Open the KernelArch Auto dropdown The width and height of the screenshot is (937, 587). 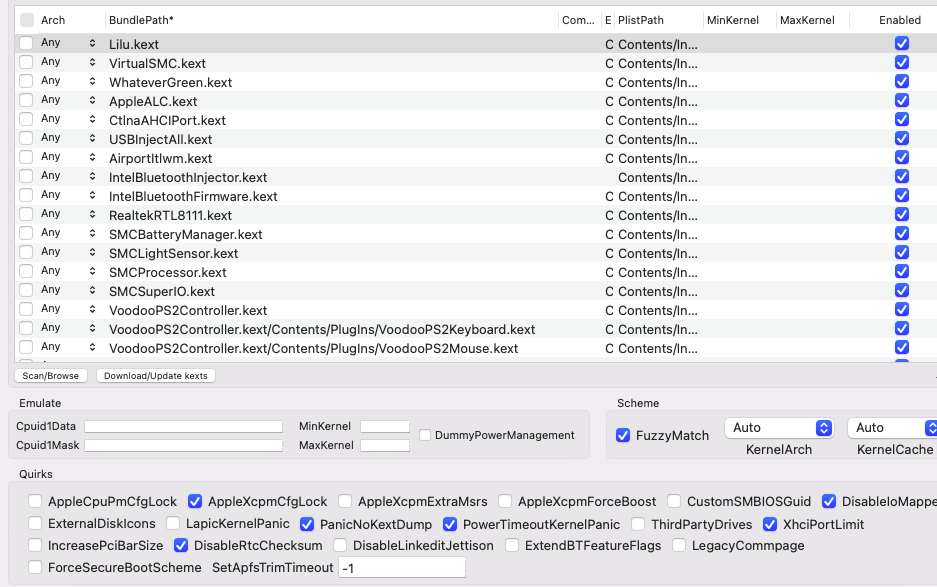(779, 428)
